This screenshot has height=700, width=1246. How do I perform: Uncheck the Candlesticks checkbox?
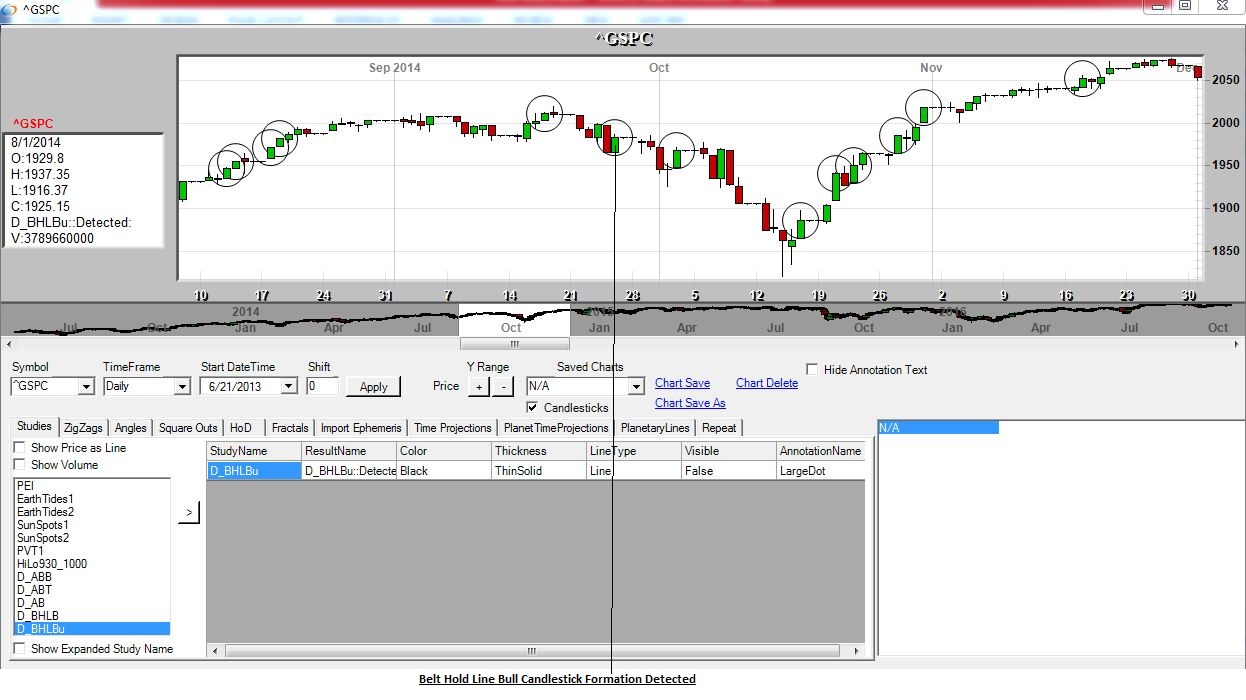(533, 408)
